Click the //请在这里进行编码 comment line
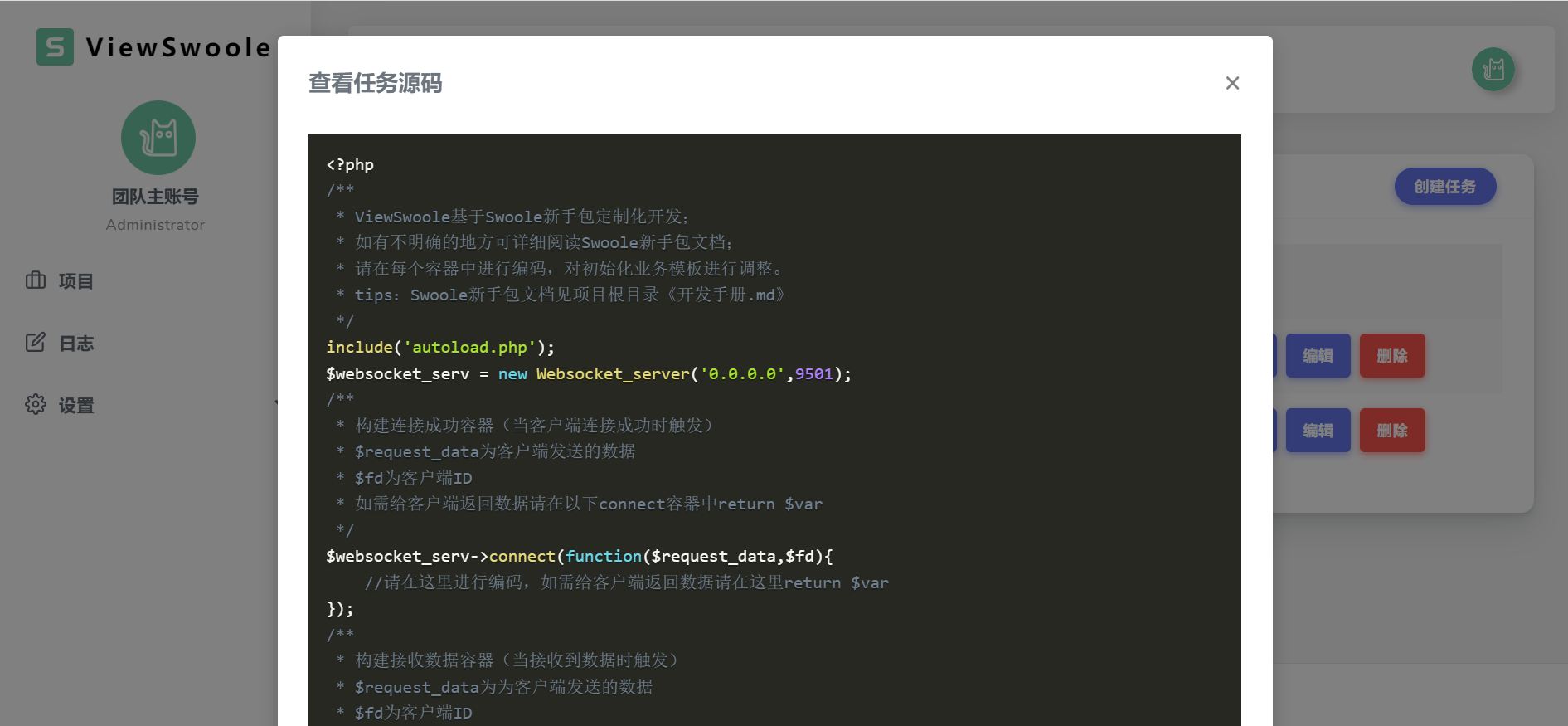The image size is (1568, 726). pos(627,582)
